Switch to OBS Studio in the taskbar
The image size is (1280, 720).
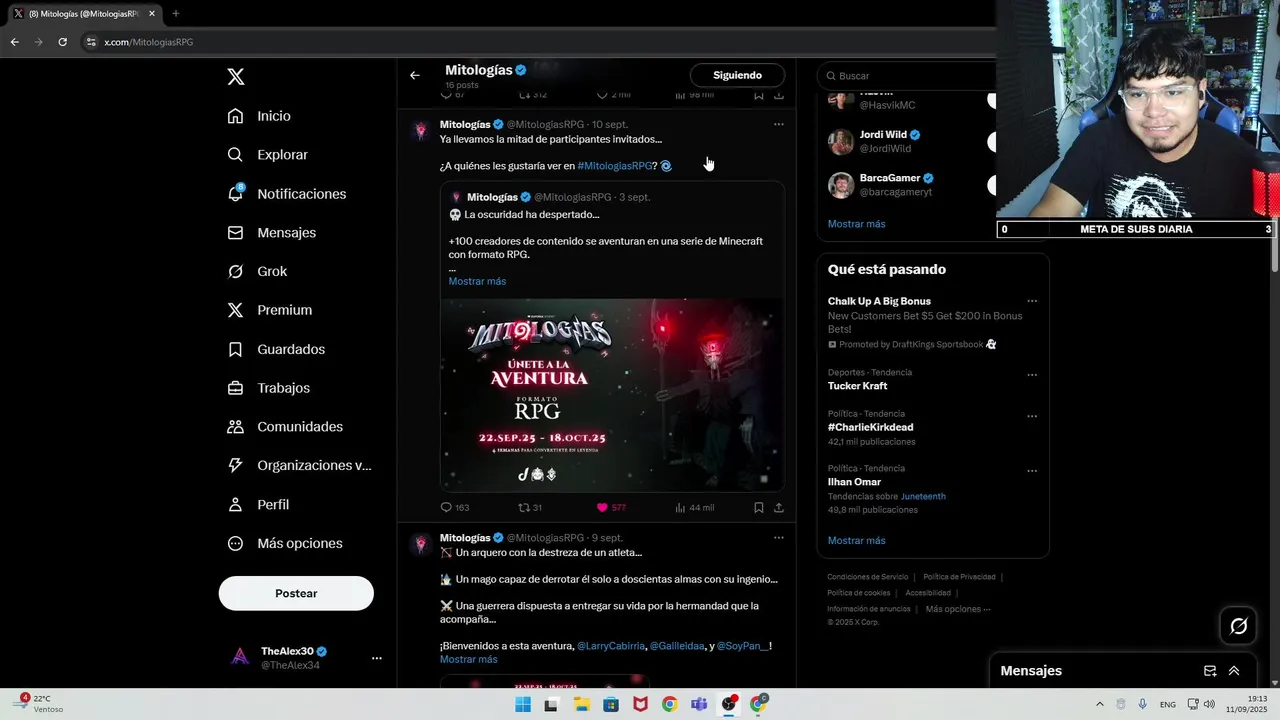point(729,705)
